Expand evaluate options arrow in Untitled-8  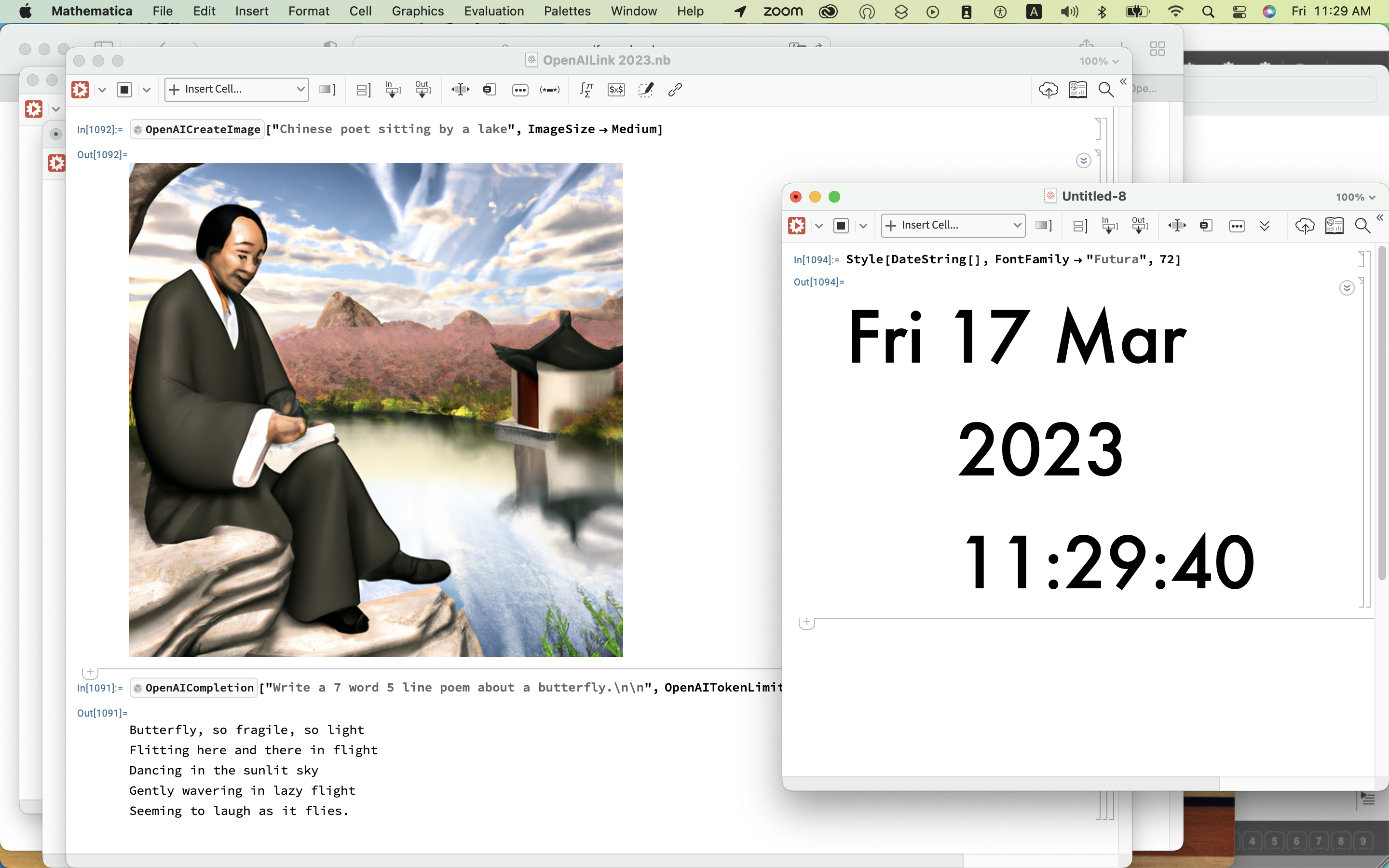coord(819,226)
